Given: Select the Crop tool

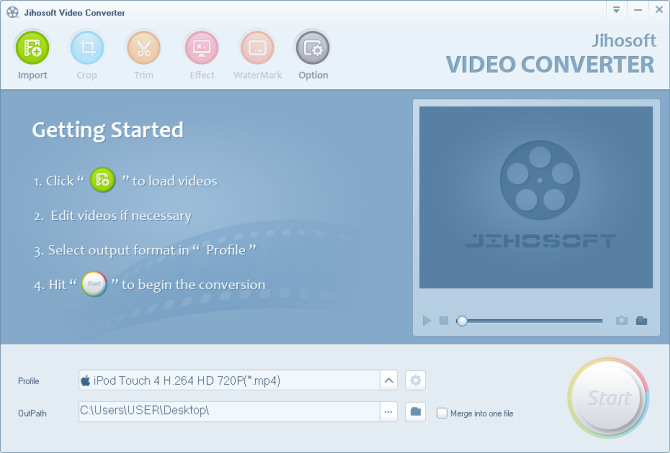Looking at the screenshot, I should (87, 48).
